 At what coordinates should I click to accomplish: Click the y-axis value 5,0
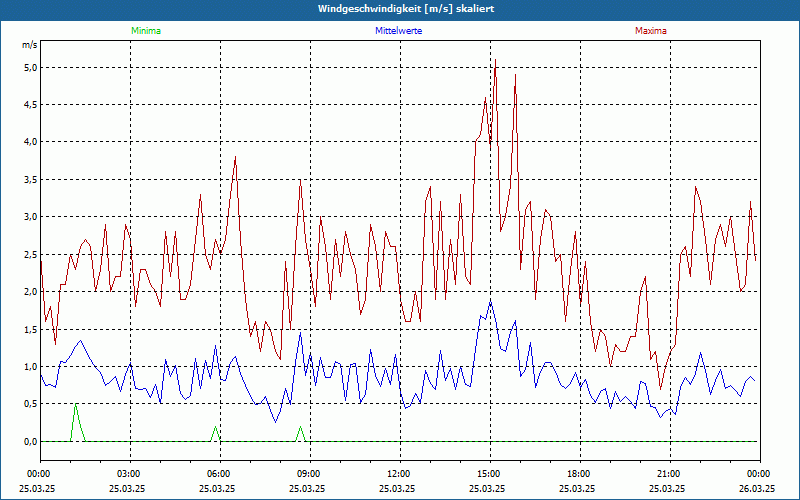(x=31, y=67)
